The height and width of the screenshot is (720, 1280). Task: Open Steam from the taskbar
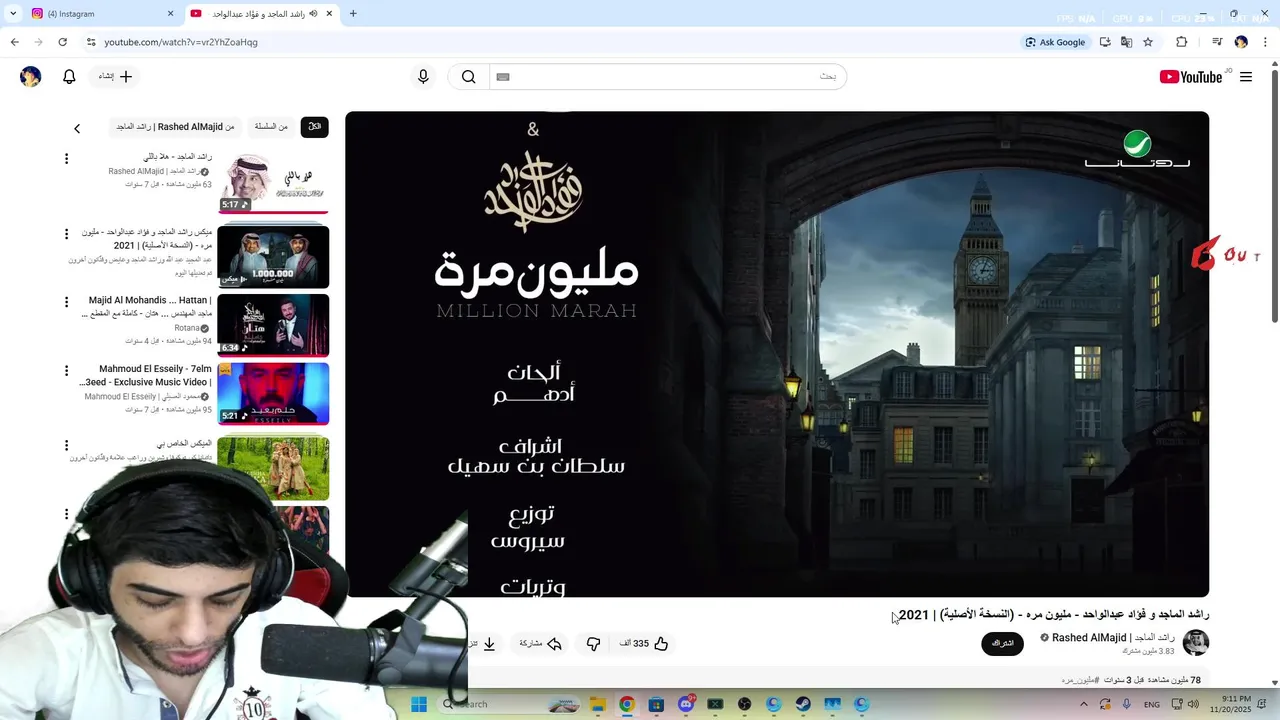click(803, 704)
